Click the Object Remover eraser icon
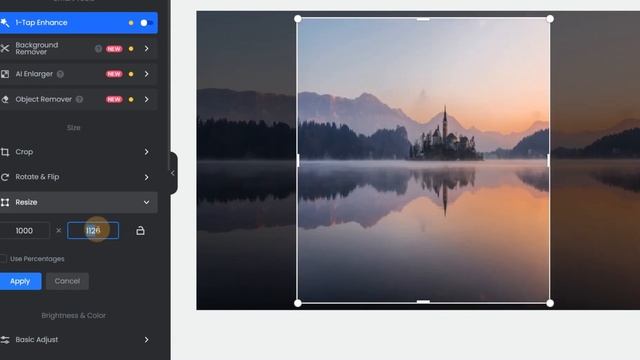Image resolution: width=640 pixels, height=360 pixels. pyautogui.click(x=5, y=99)
